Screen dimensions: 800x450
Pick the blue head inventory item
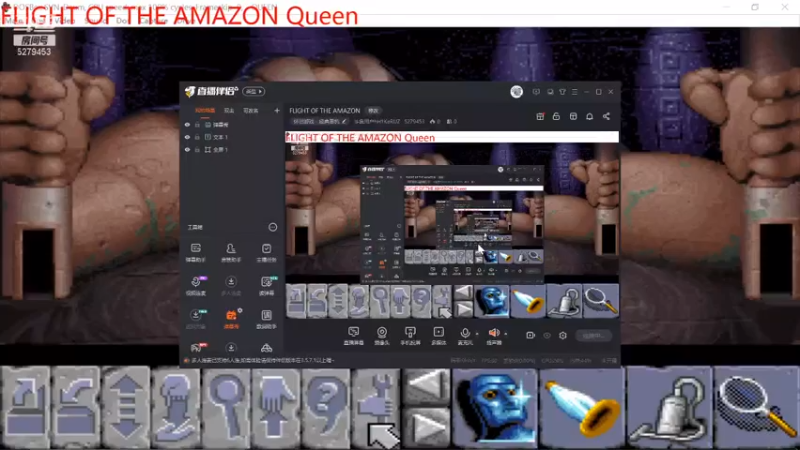pyautogui.click(x=495, y=407)
